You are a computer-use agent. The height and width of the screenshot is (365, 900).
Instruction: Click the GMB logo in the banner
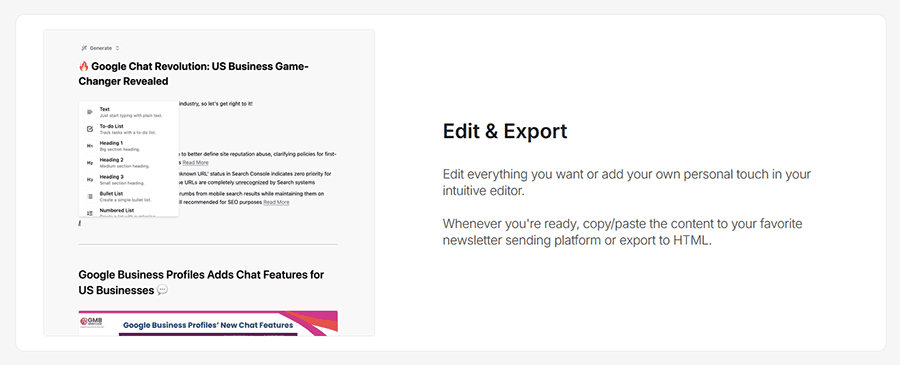click(91, 323)
